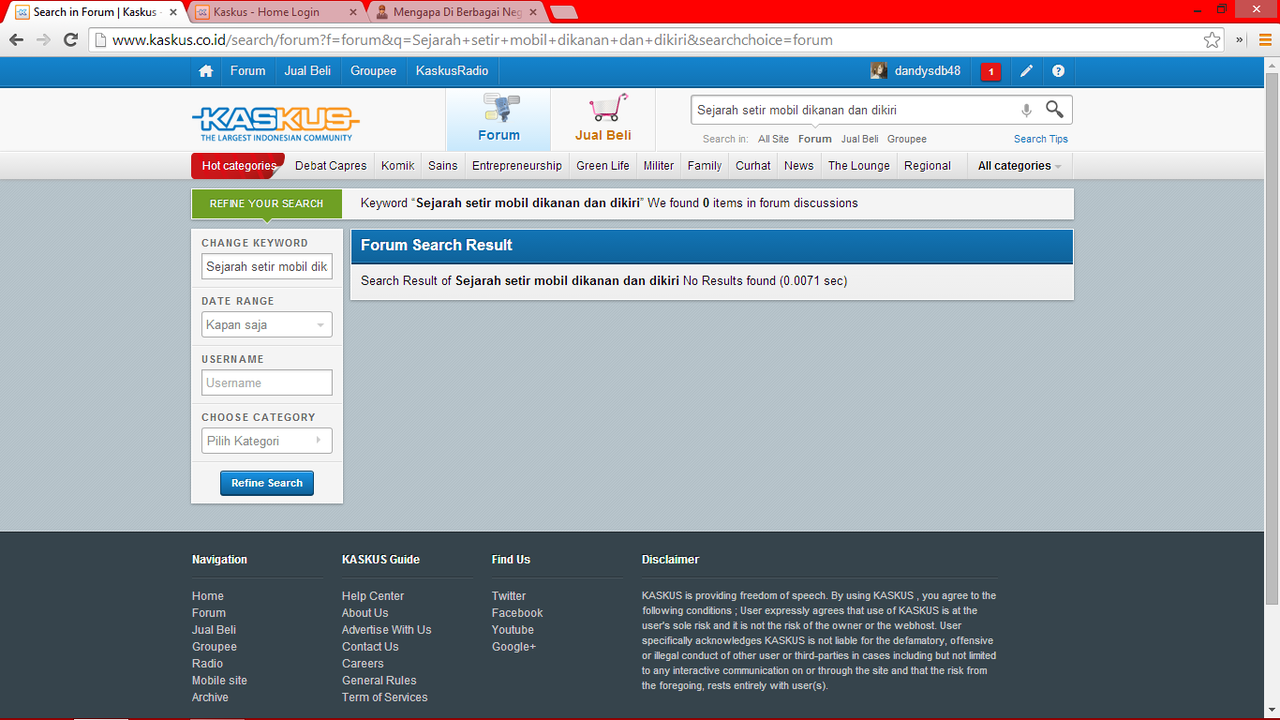Open the Entrepreneurship category
Screen dimensions: 1280x720
(x=517, y=166)
